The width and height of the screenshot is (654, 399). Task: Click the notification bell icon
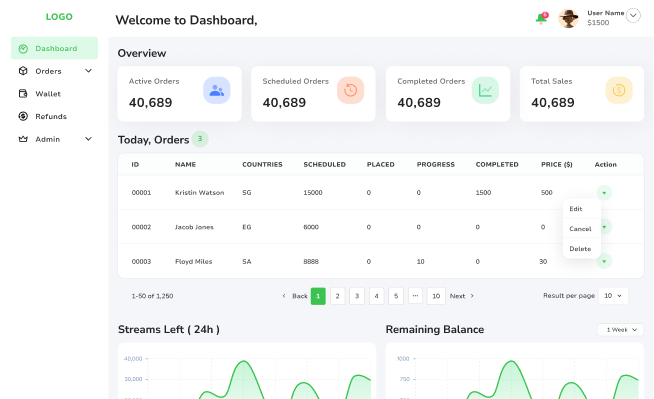[x=541, y=18]
